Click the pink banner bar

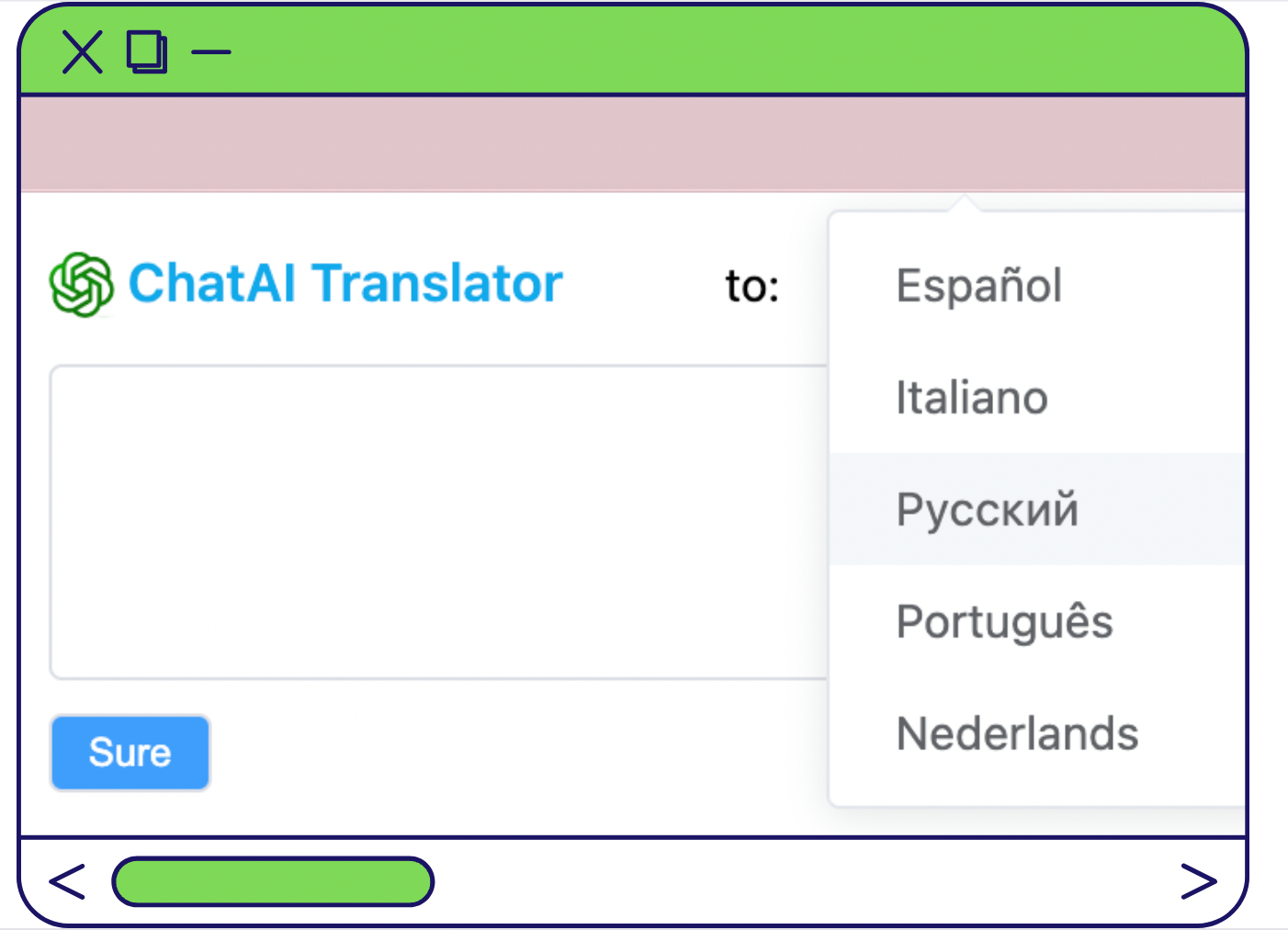tap(632, 143)
